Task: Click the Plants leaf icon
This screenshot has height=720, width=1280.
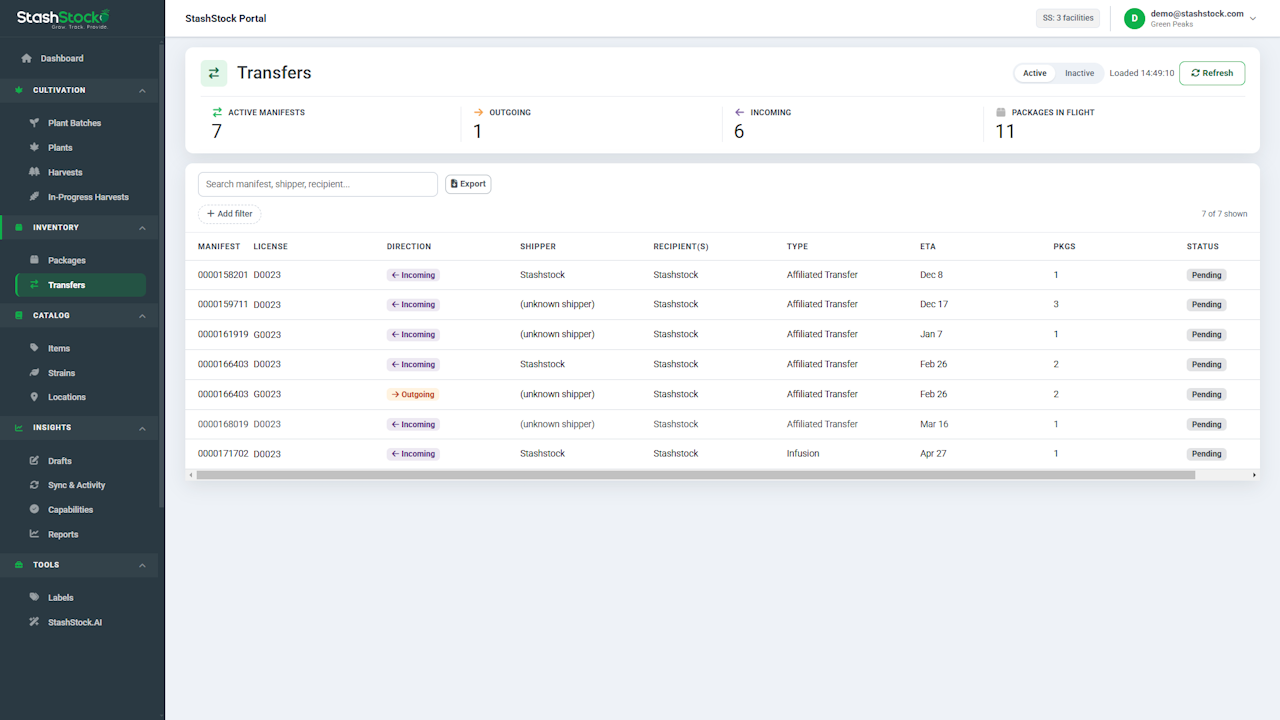Action: tap(35, 147)
